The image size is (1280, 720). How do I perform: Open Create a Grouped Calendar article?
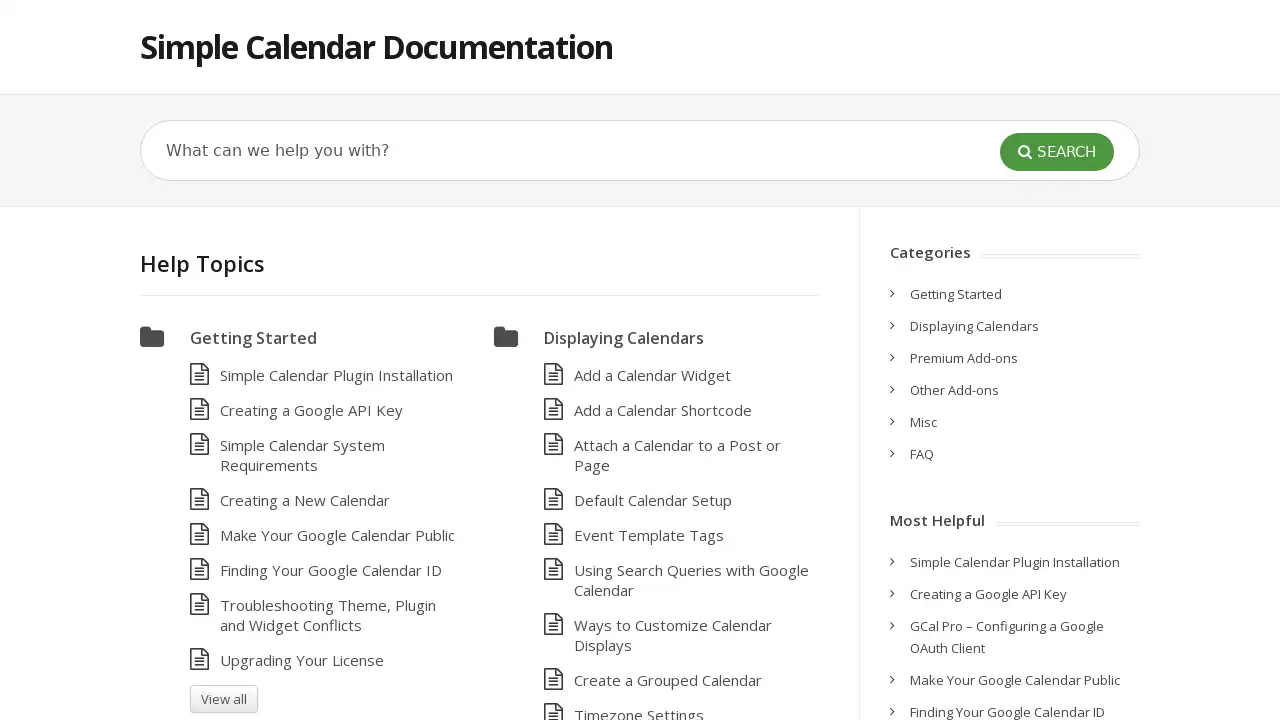pos(667,680)
